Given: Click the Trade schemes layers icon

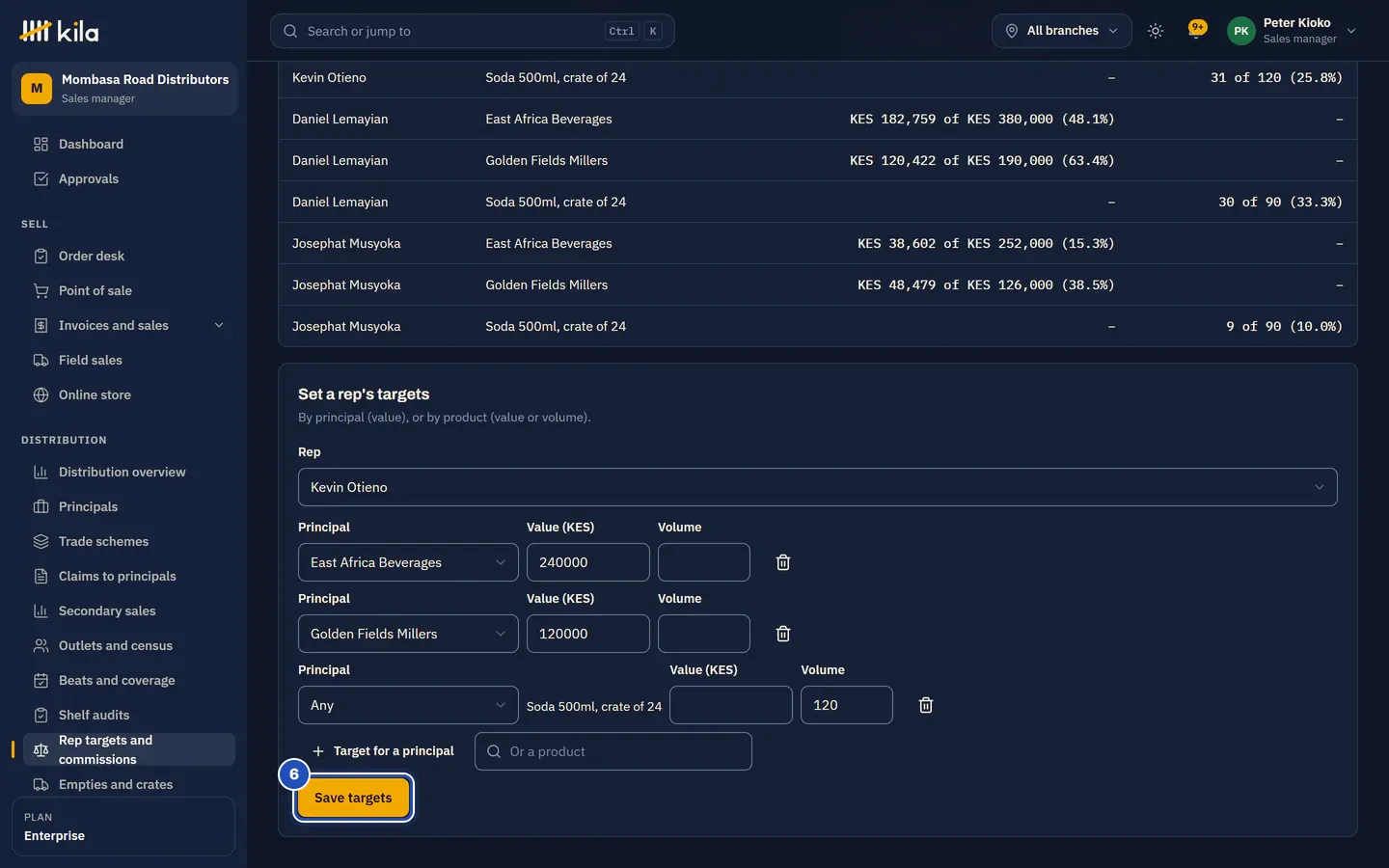Looking at the screenshot, I should point(41,542).
